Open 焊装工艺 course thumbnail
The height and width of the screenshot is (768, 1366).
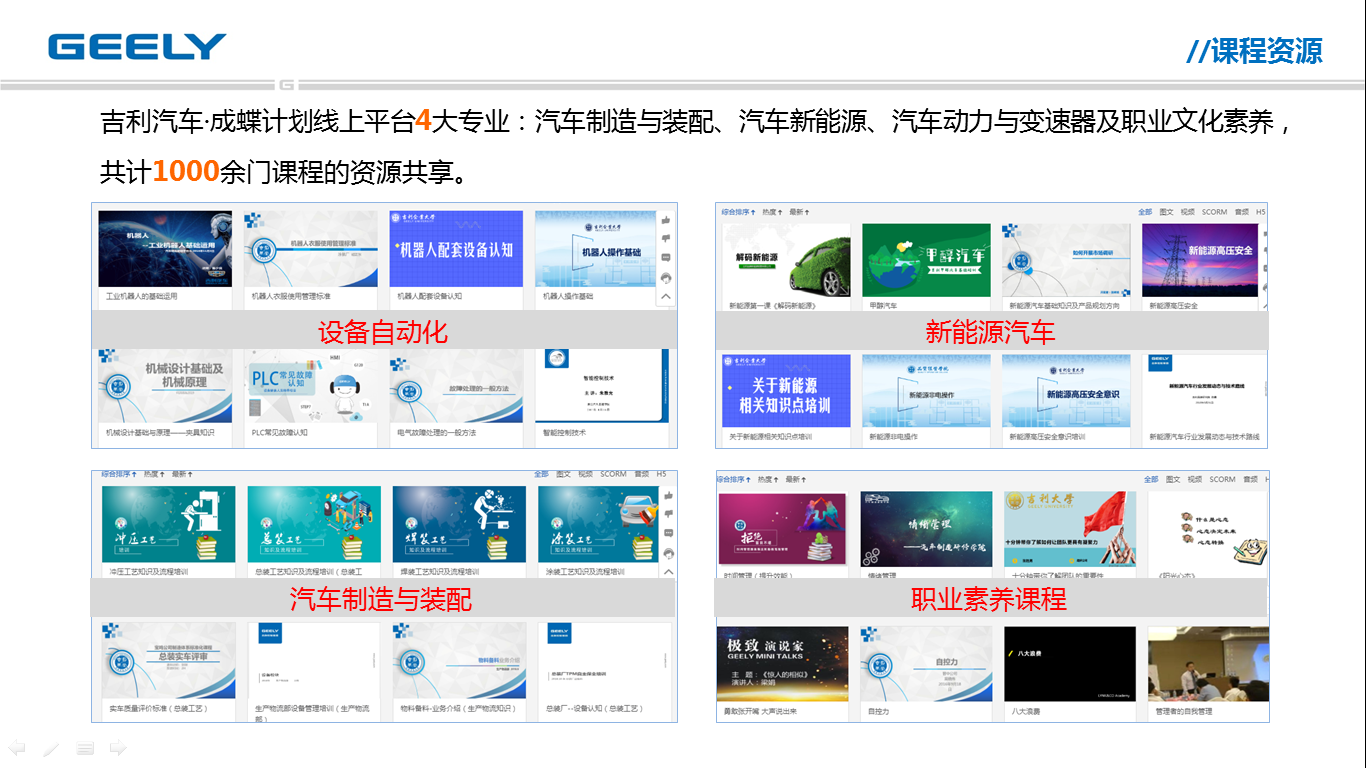(x=459, y=524)
